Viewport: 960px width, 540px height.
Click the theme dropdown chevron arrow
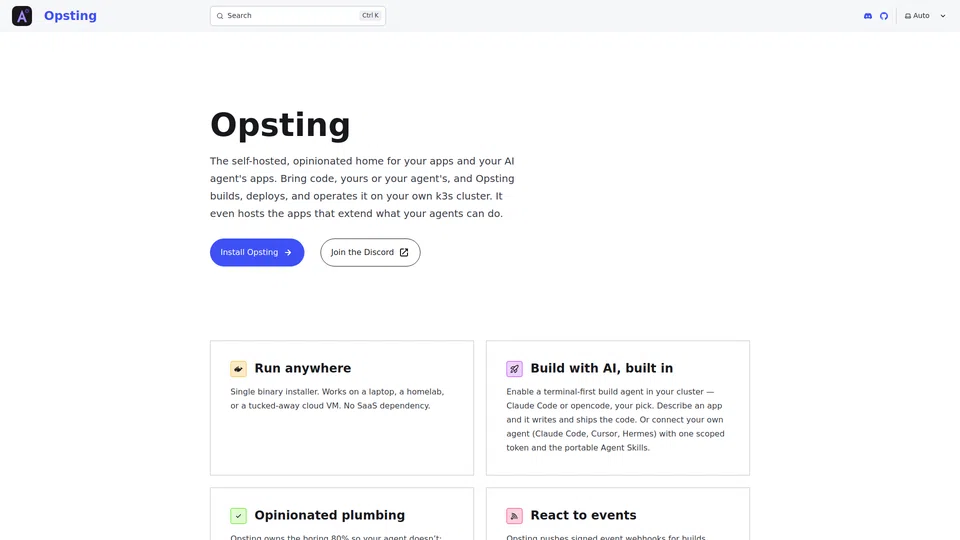pyautogui.click(x=942, y=16)
